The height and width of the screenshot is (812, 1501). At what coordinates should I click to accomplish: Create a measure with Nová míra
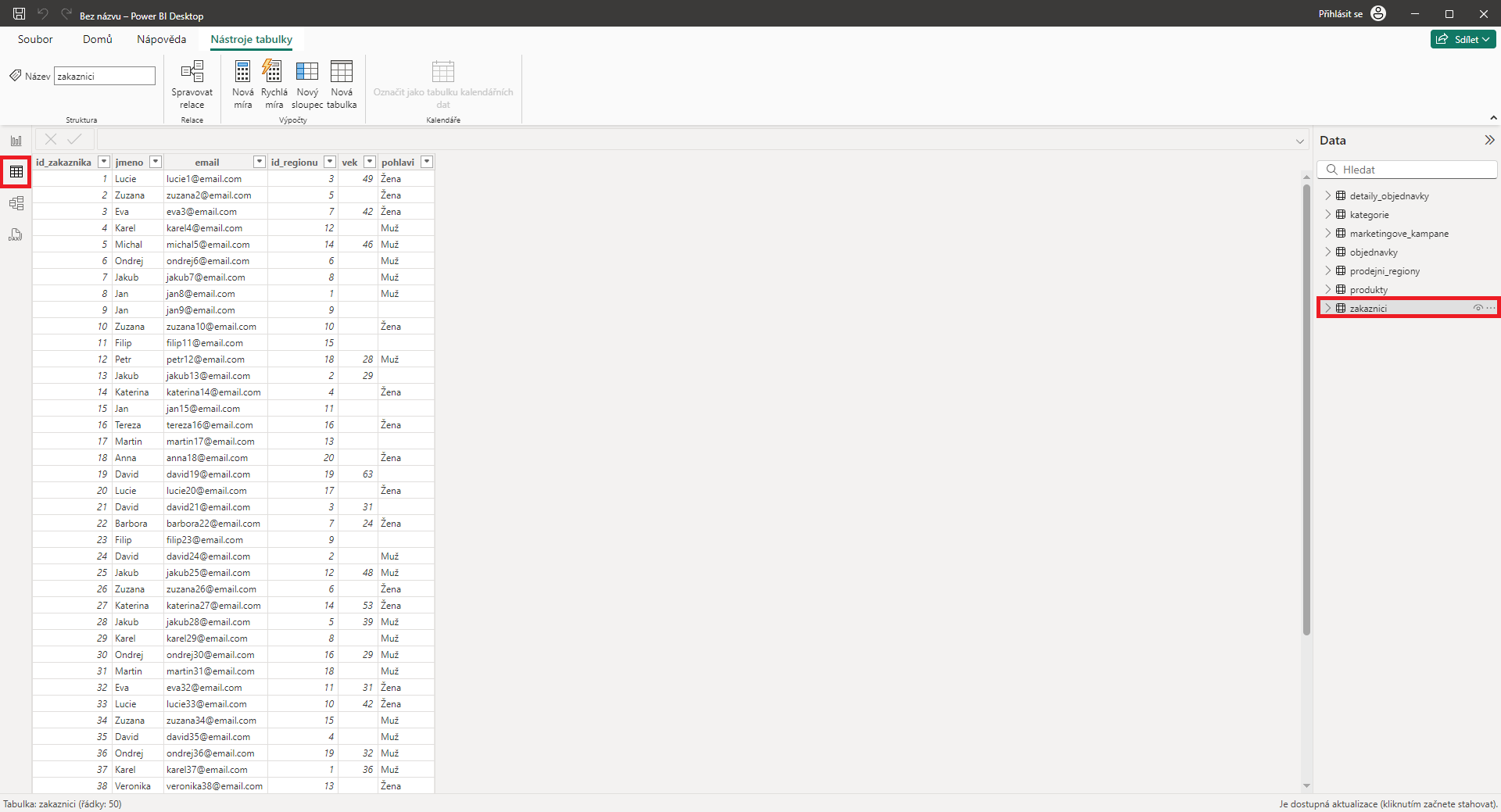pyautogui.click(x=242, y=82)
